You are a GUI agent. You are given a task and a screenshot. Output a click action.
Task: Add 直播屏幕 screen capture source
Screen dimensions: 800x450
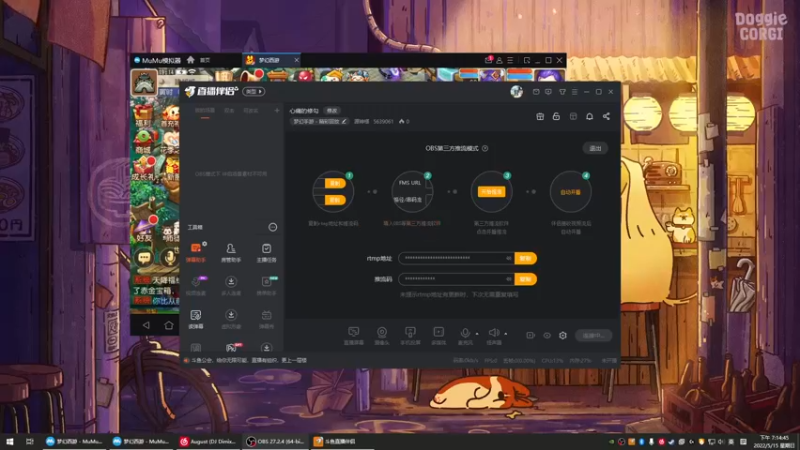pos(354,336)
